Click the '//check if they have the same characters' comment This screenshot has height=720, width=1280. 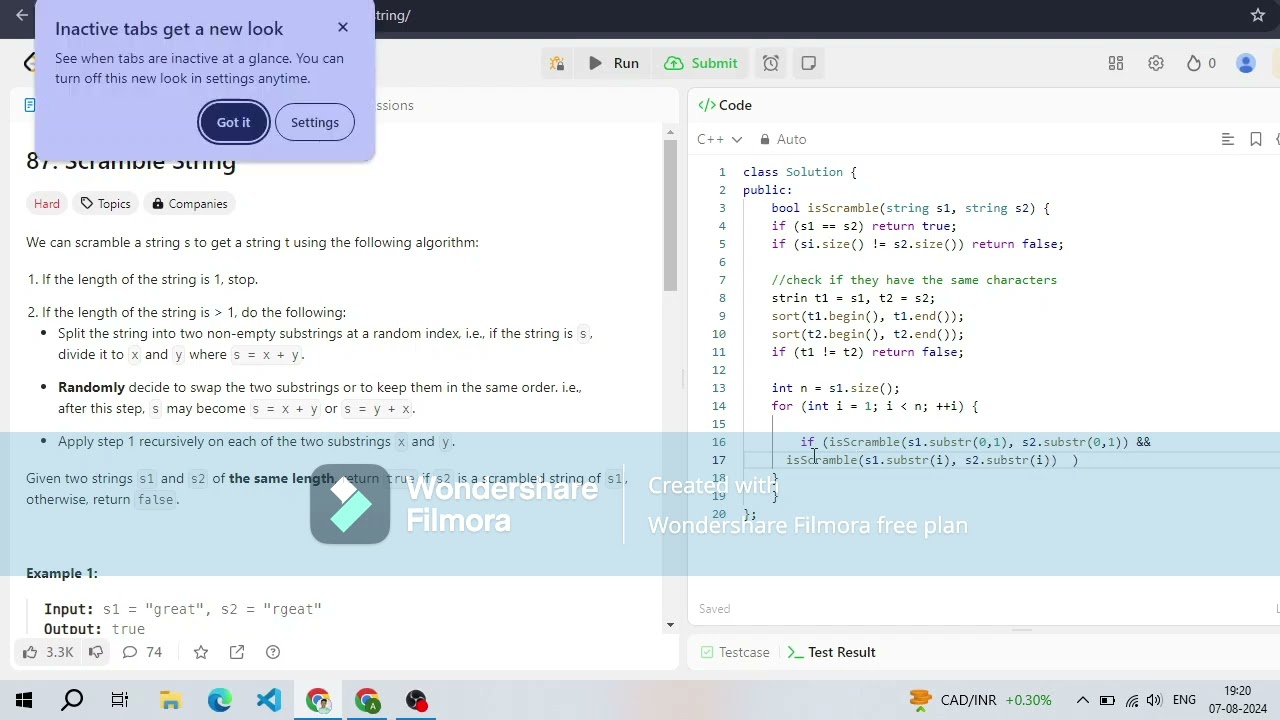[x=914, y=280]
